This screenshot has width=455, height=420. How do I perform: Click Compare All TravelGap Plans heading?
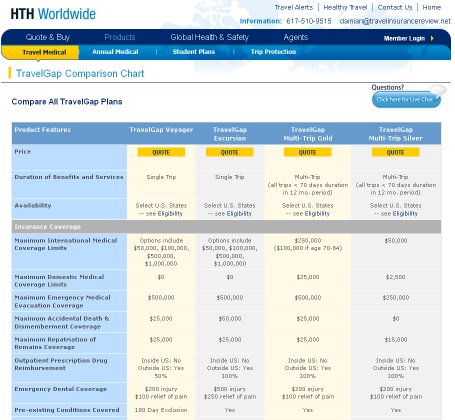67,102
